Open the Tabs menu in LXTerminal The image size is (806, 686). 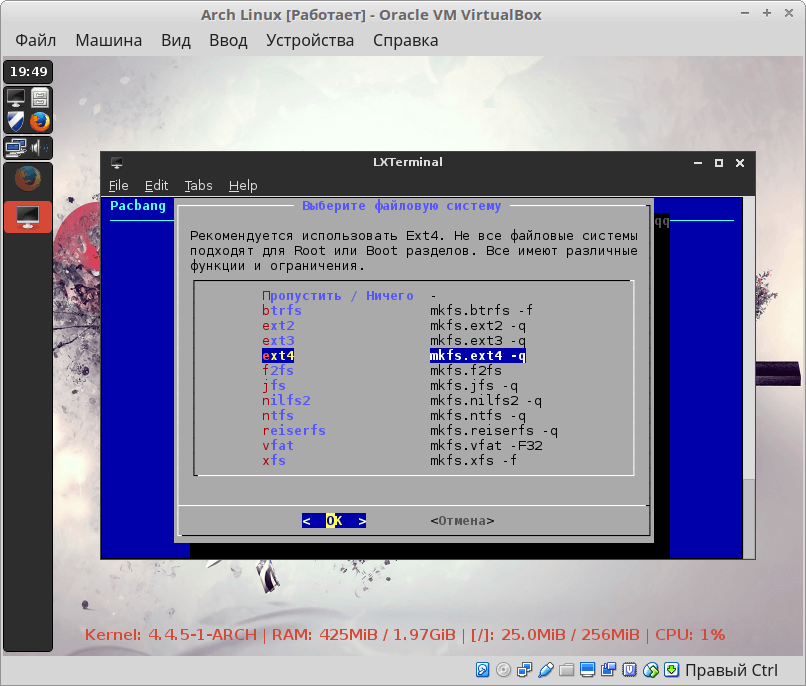coord(198,185)
